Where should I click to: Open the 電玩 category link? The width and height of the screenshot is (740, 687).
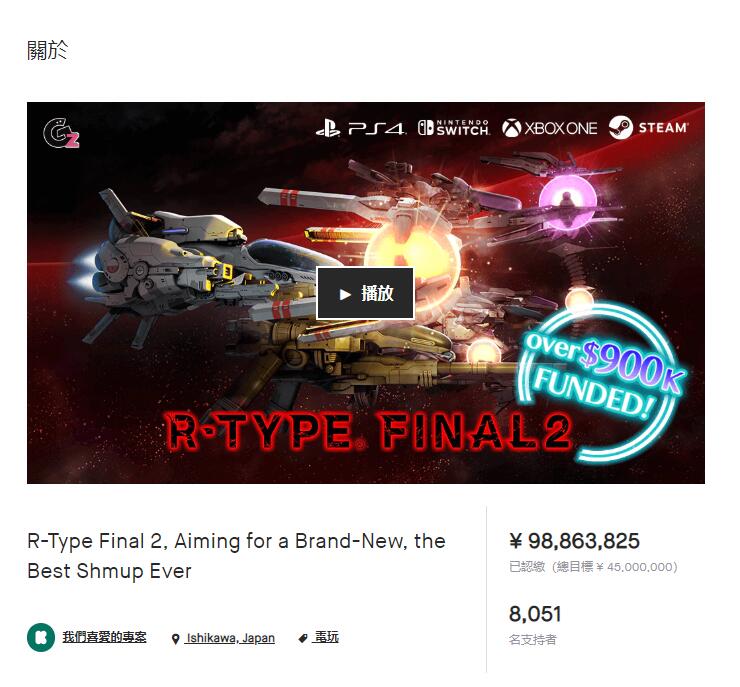pyautogui.click(x=326, y=637)
